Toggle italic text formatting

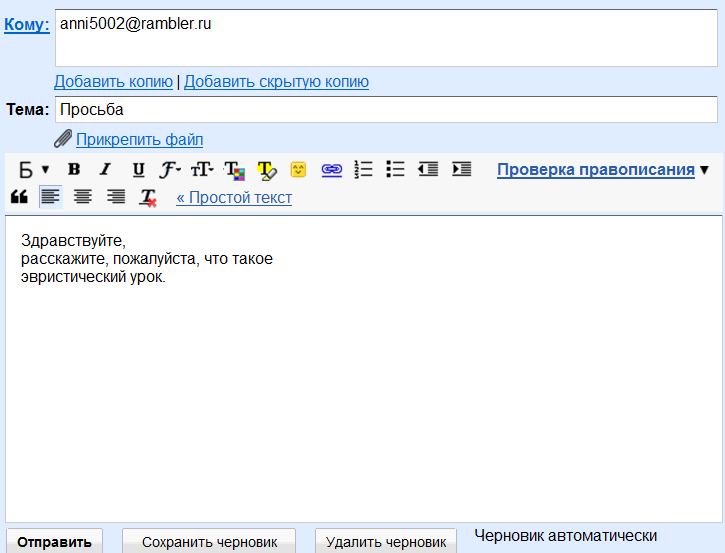pos(104,169)
